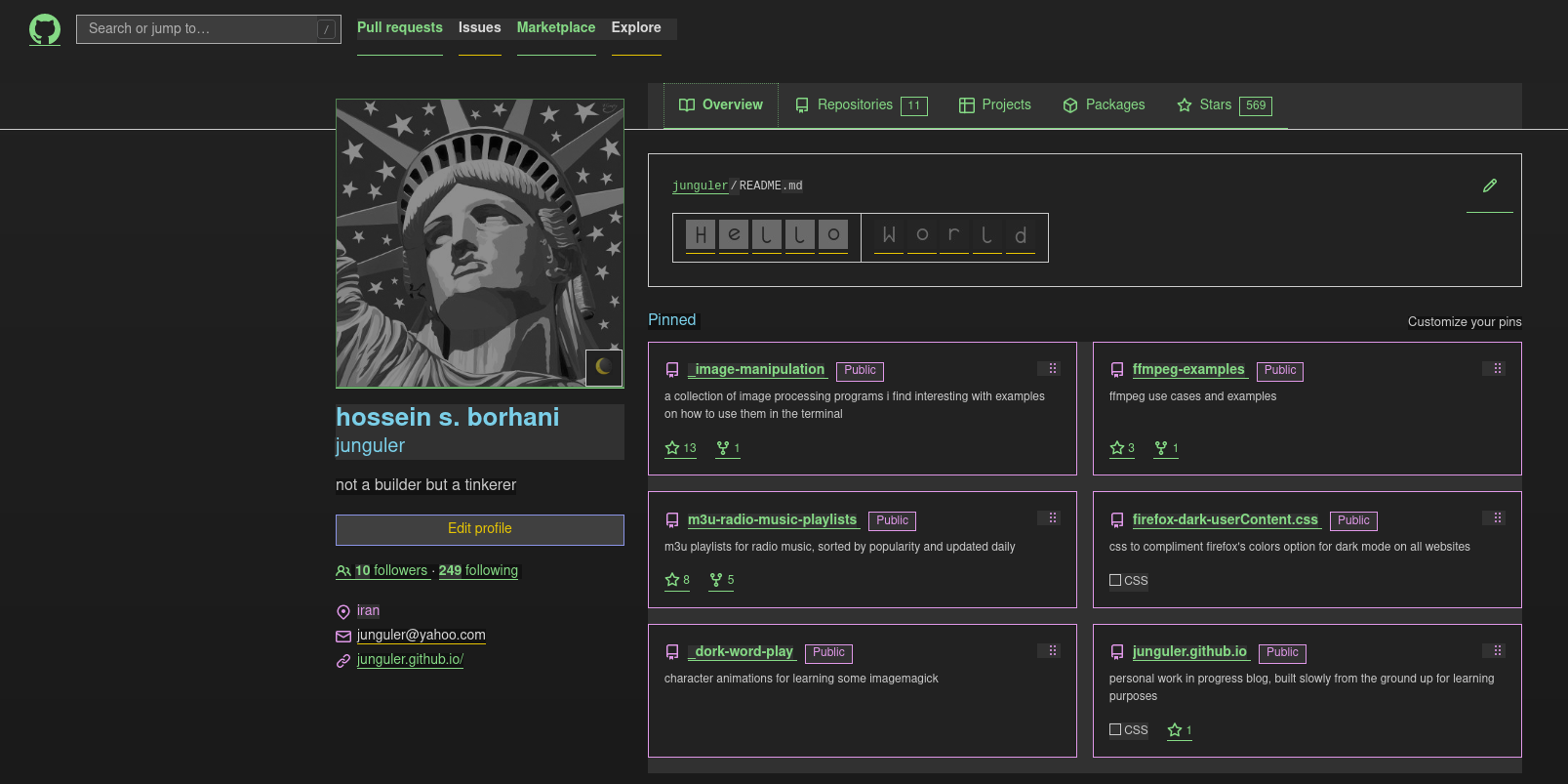
Task: Click the moon status icon on avatar
Action: tap(604, 367)
